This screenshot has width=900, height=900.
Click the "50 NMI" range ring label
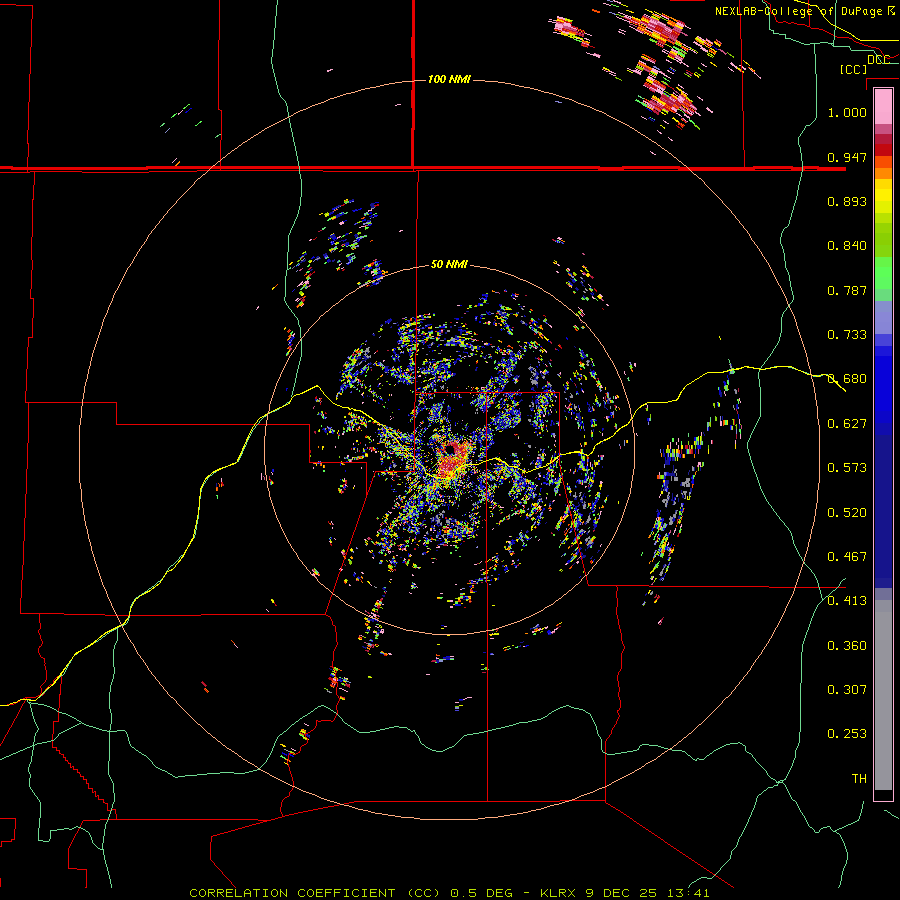pos(449,265)
